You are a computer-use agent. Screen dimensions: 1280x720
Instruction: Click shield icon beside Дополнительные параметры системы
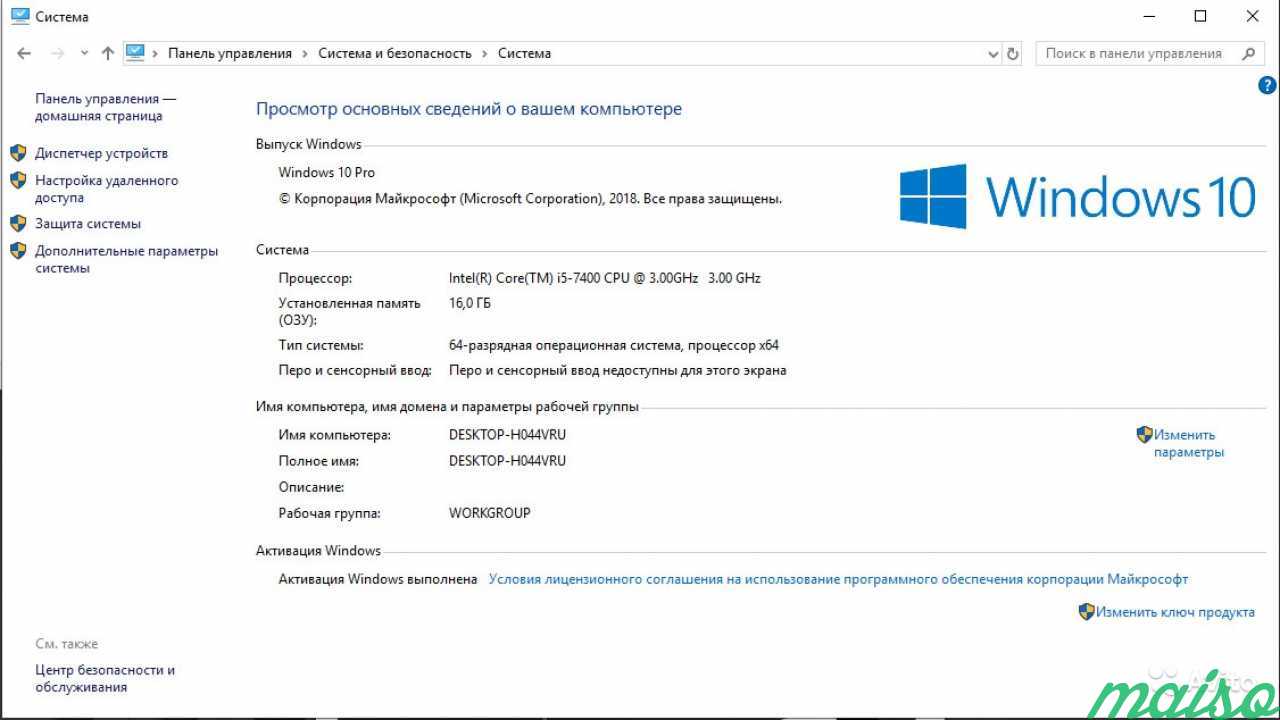click(x=18, y=251)
